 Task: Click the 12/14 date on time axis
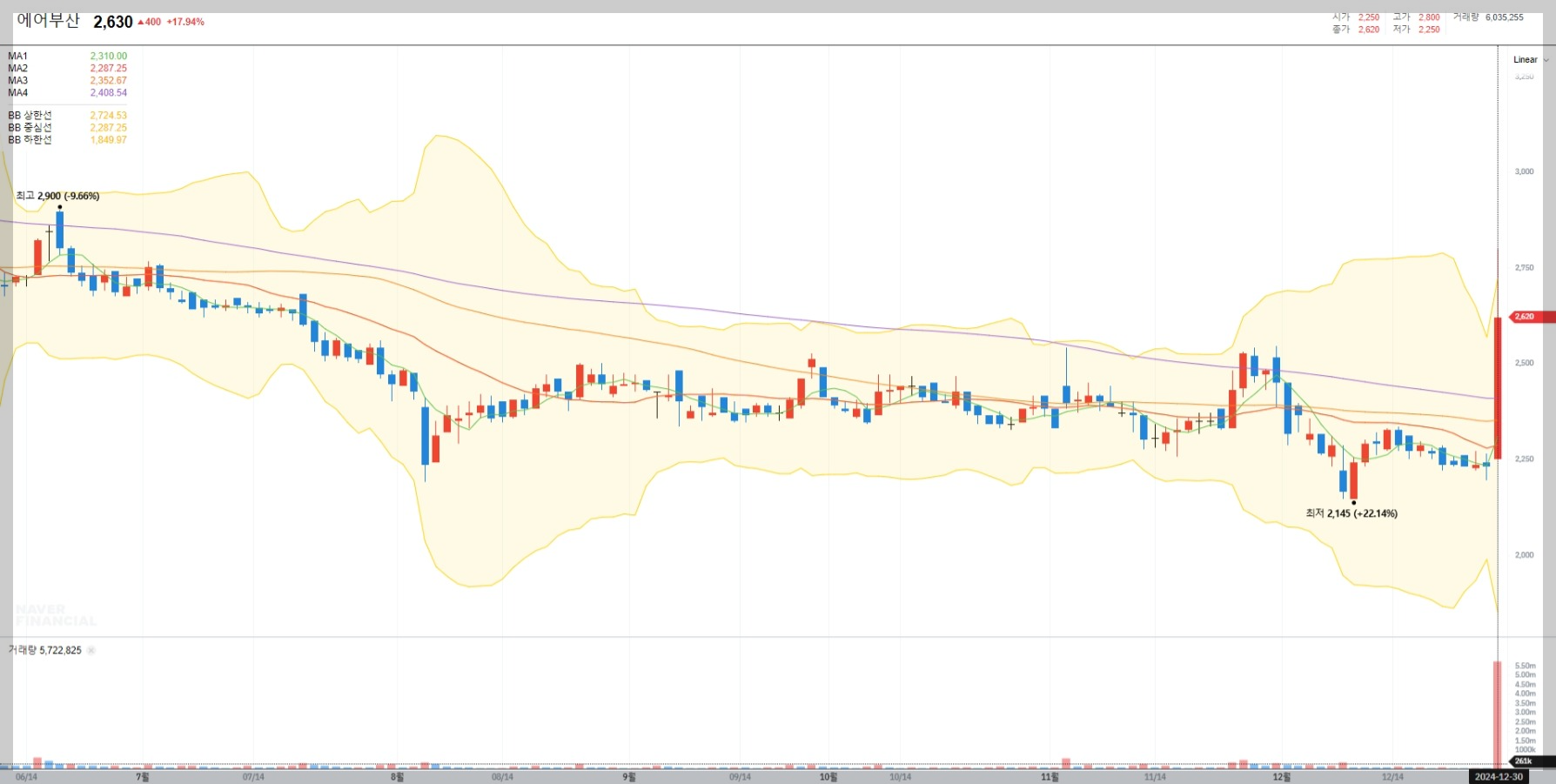1392,777
